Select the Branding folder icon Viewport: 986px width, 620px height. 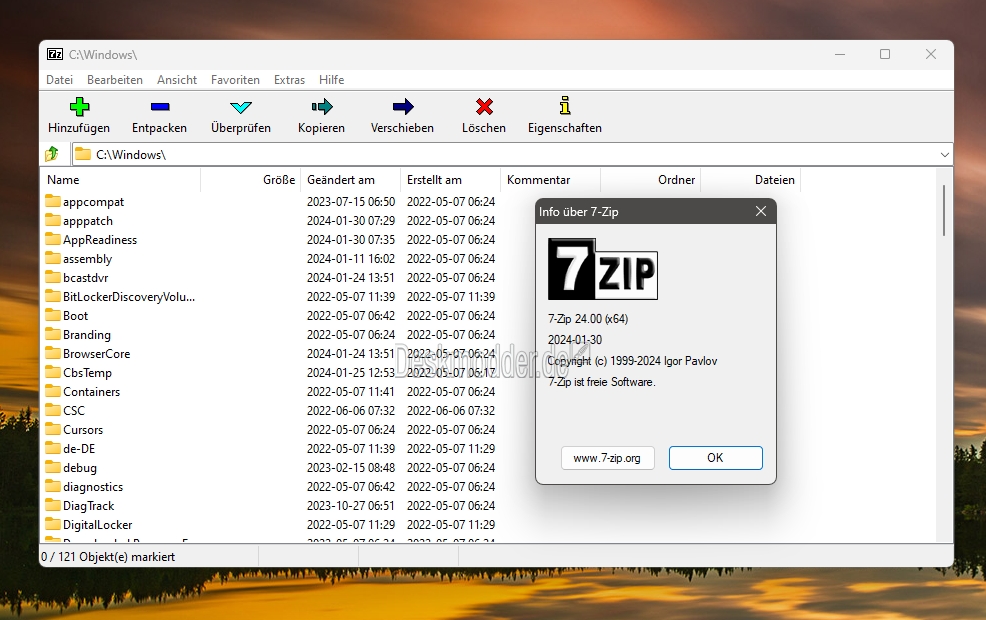pyautogui.click(x=53, y=334)
